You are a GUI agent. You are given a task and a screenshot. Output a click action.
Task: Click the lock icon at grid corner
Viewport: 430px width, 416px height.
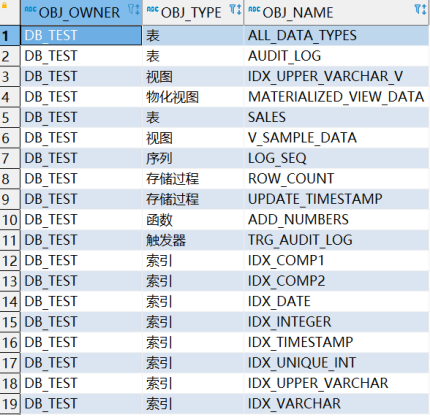(x=5, y=4)
